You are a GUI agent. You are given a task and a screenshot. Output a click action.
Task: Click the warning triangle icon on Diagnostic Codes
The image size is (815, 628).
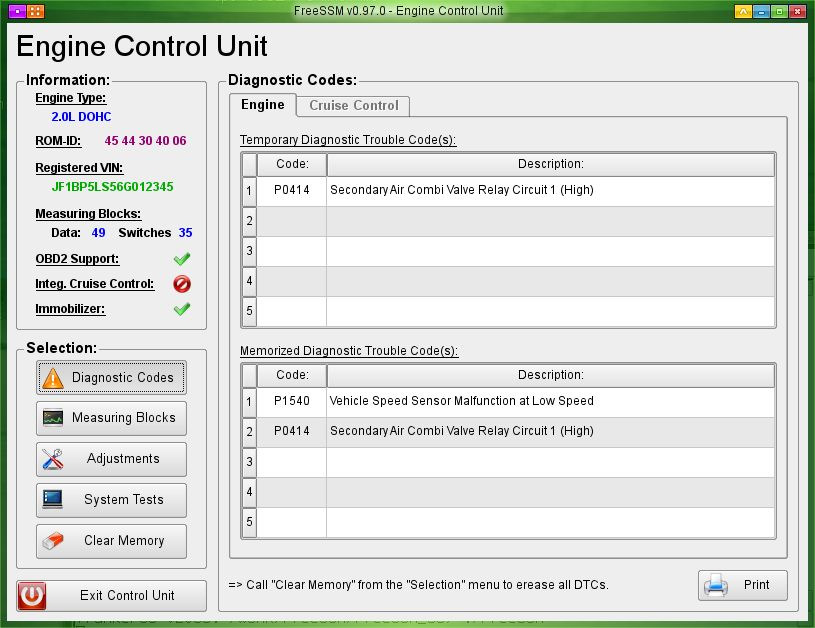point(53,378)
